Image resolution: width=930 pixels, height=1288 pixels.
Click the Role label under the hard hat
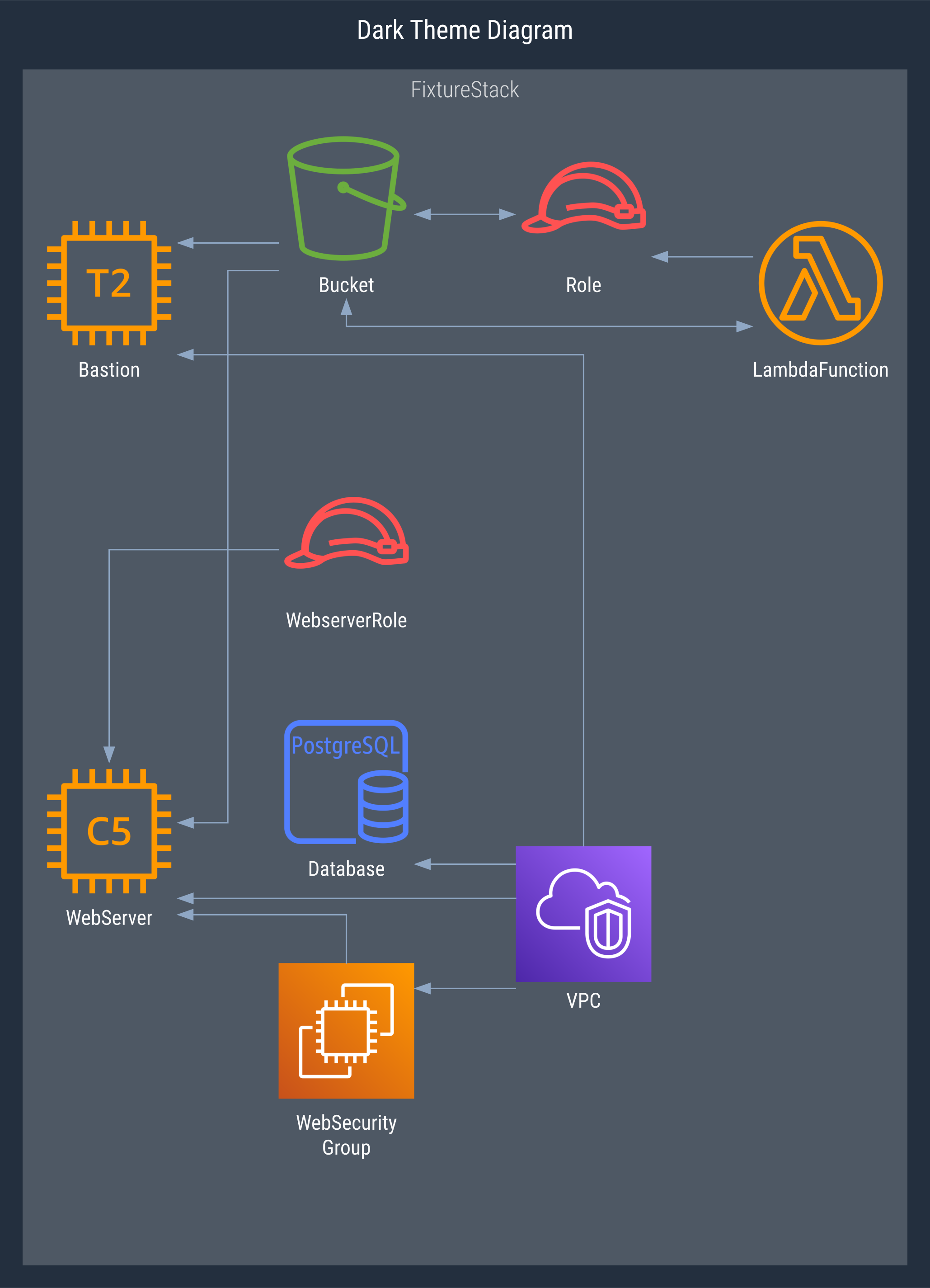pyautogui.click(x=584, y=285)
